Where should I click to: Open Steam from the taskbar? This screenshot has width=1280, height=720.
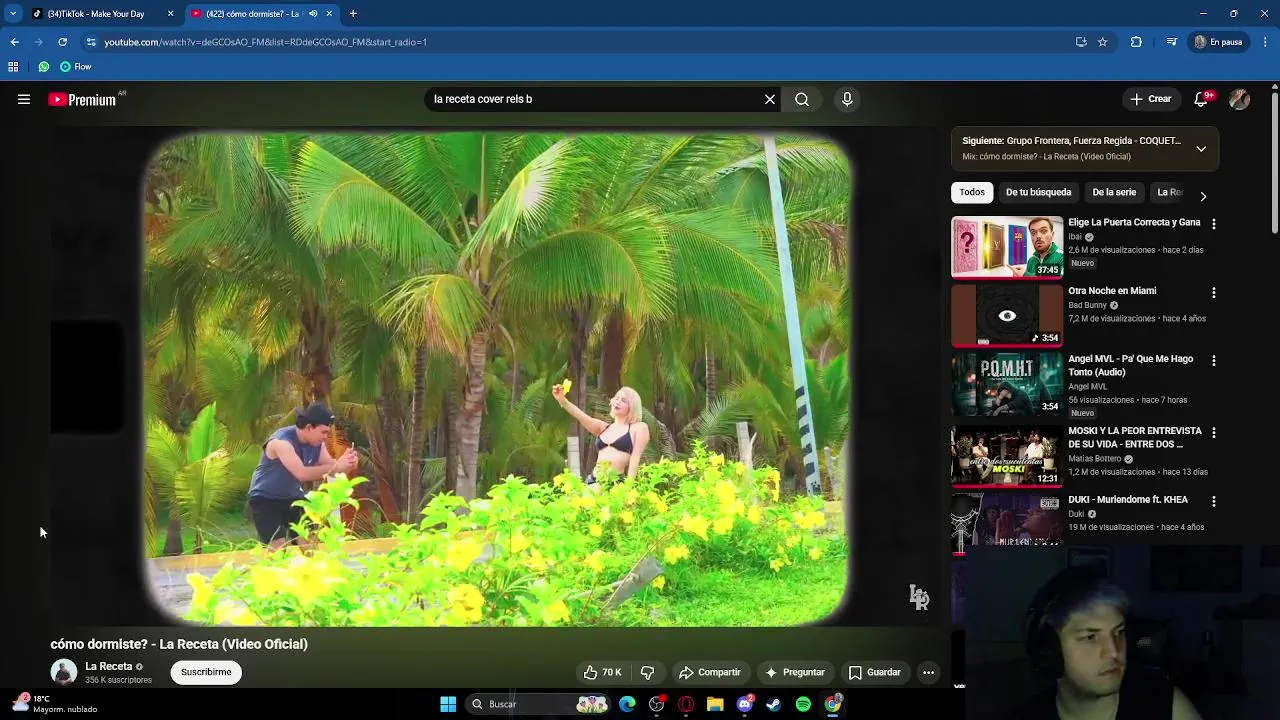point(774,704)
